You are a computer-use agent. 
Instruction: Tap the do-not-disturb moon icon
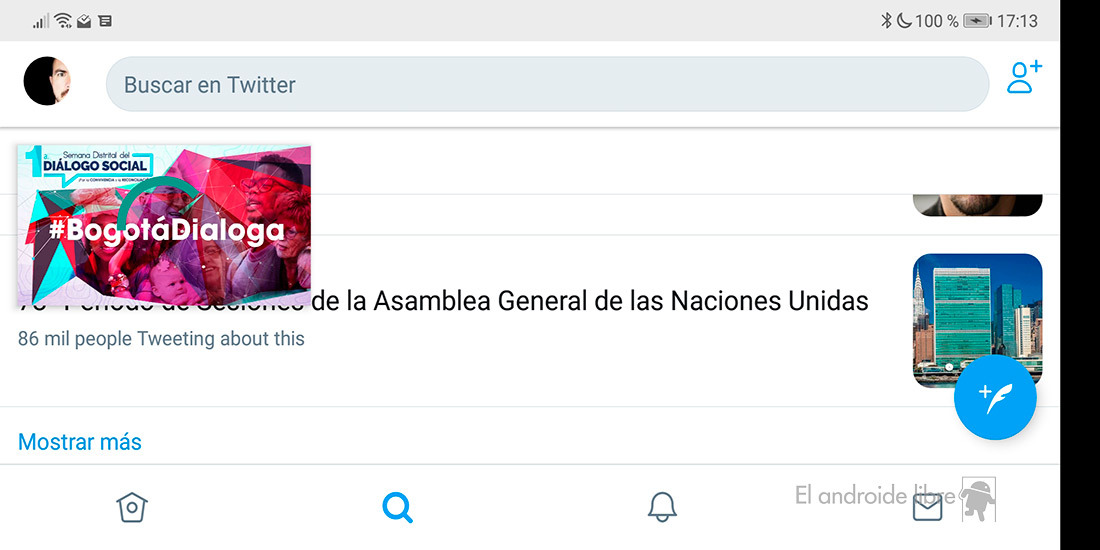904,21
